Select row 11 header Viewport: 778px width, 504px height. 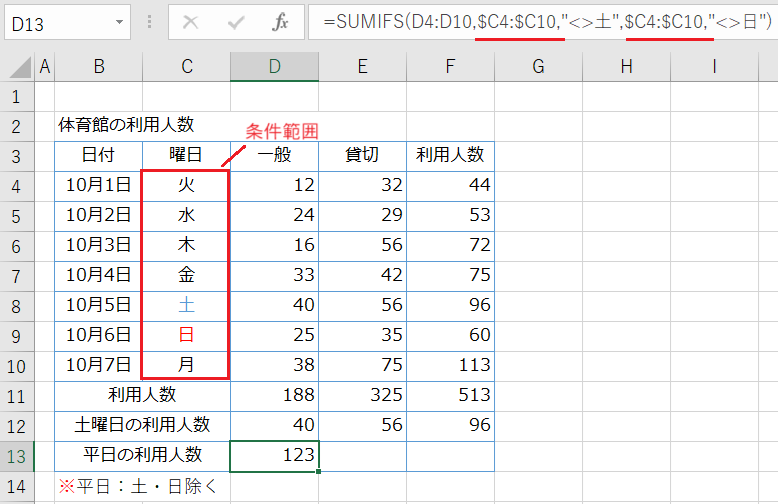pos(17,396)
